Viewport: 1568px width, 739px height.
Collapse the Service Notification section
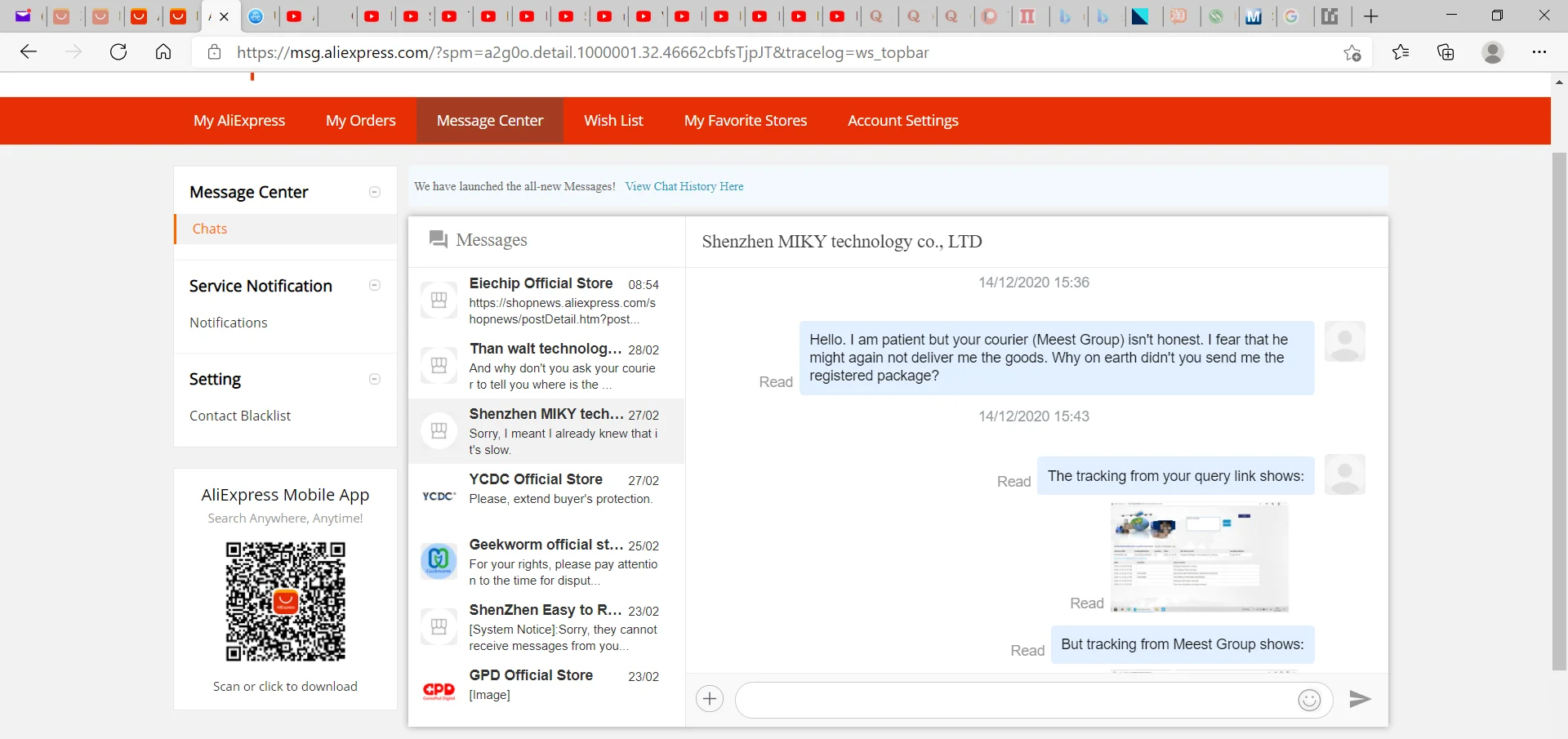click(x=375, y=285)
